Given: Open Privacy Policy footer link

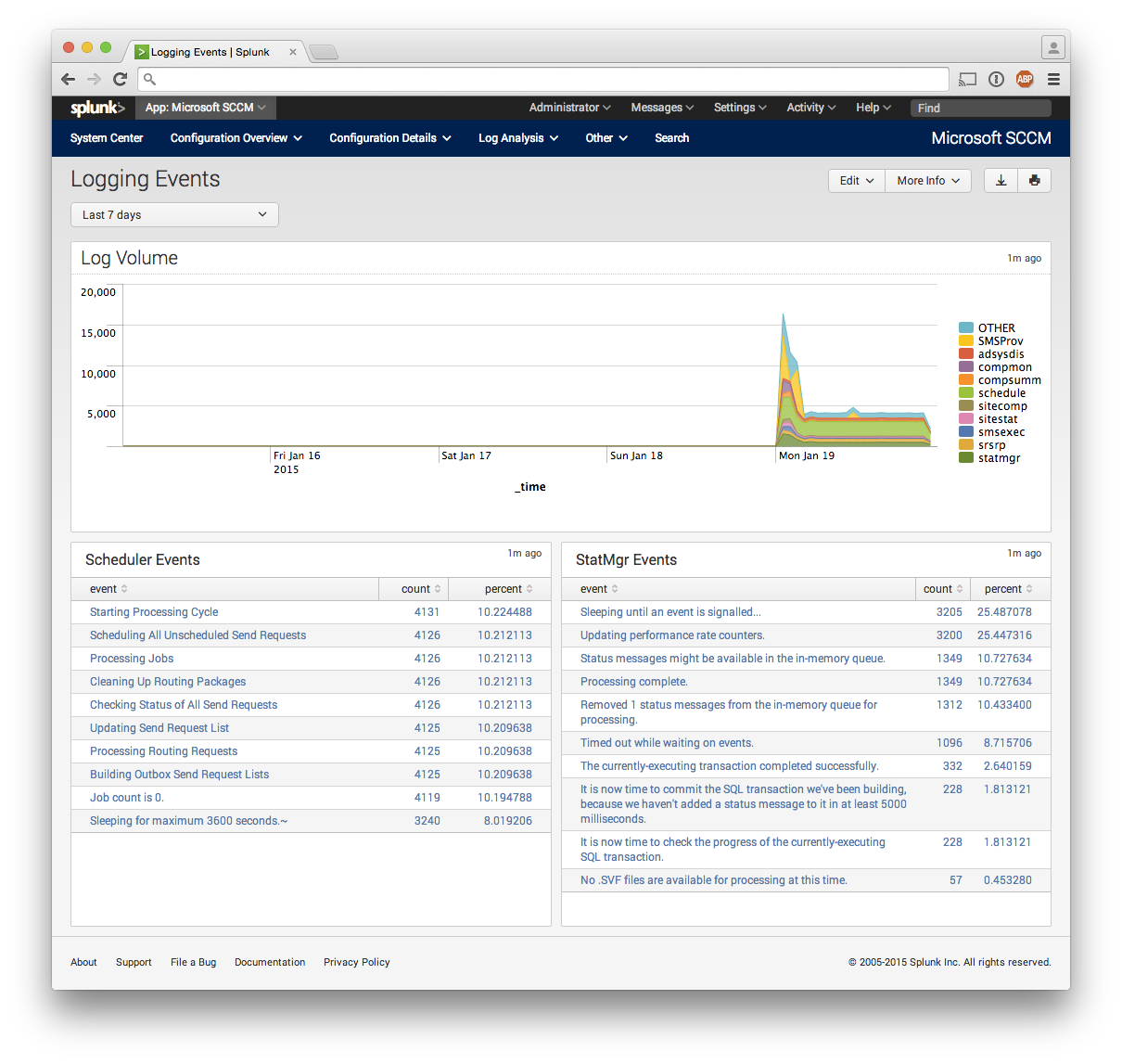Looking at the screenshot, I should click(357, 962).
